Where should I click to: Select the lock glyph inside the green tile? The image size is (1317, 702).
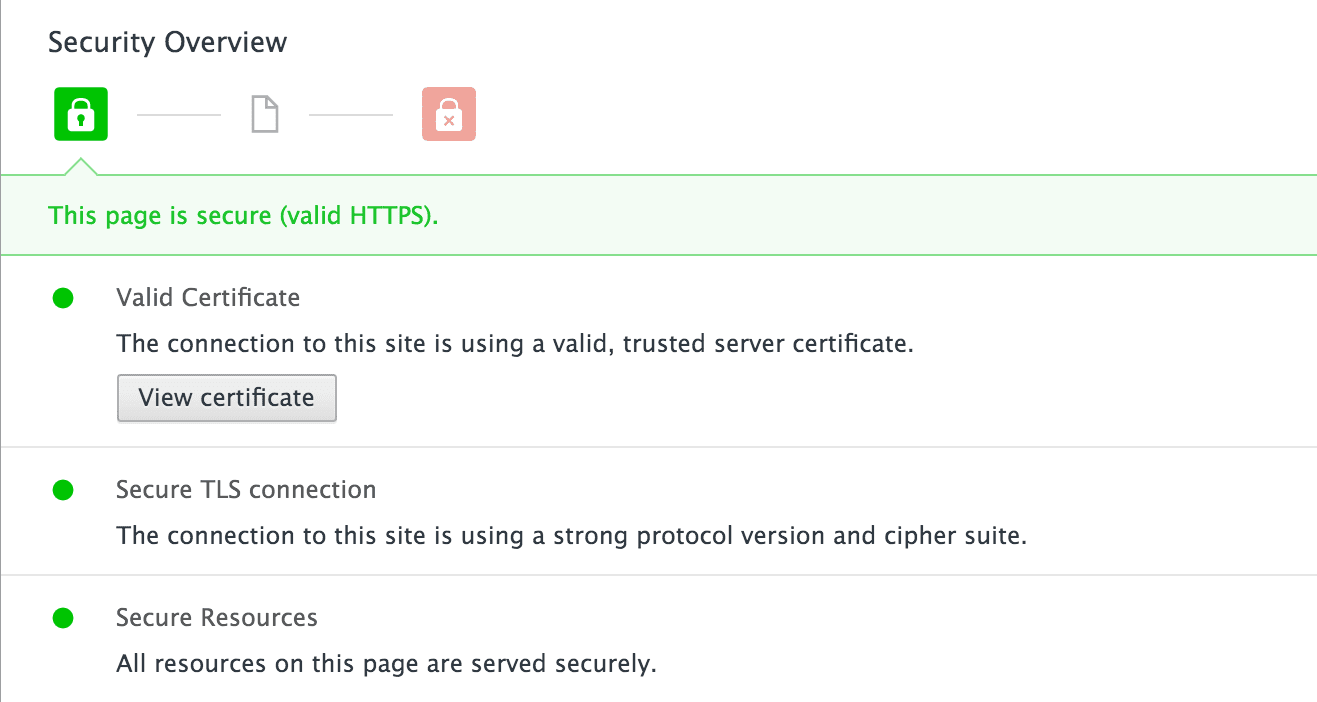(x=80, y=115)
